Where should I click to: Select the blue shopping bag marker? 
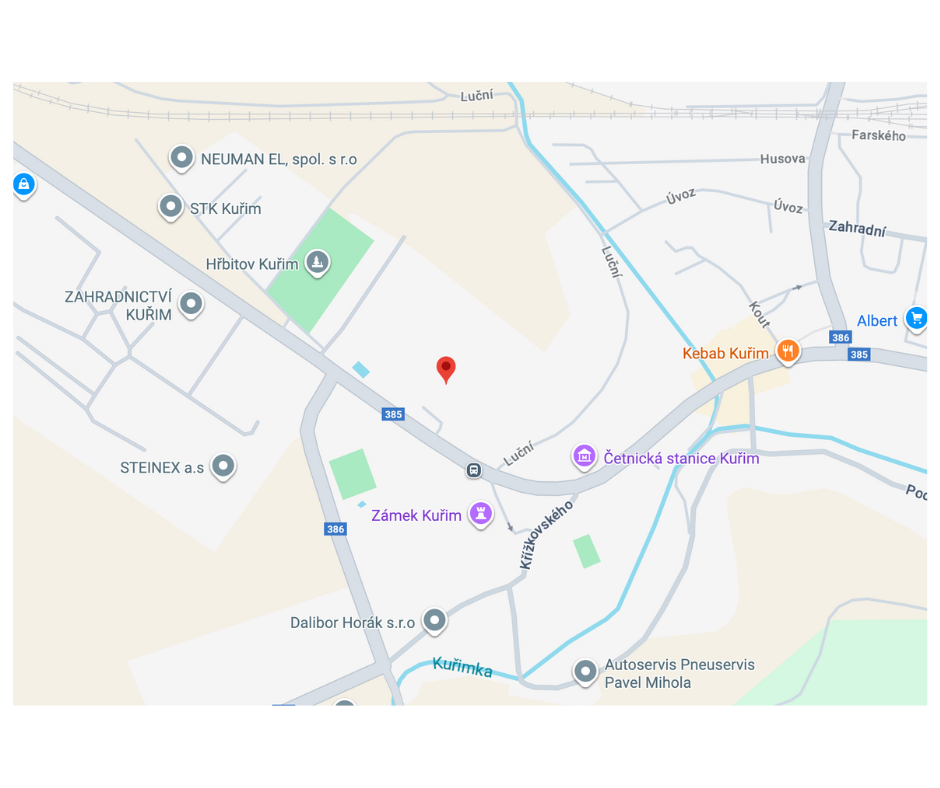click(24, 185)
